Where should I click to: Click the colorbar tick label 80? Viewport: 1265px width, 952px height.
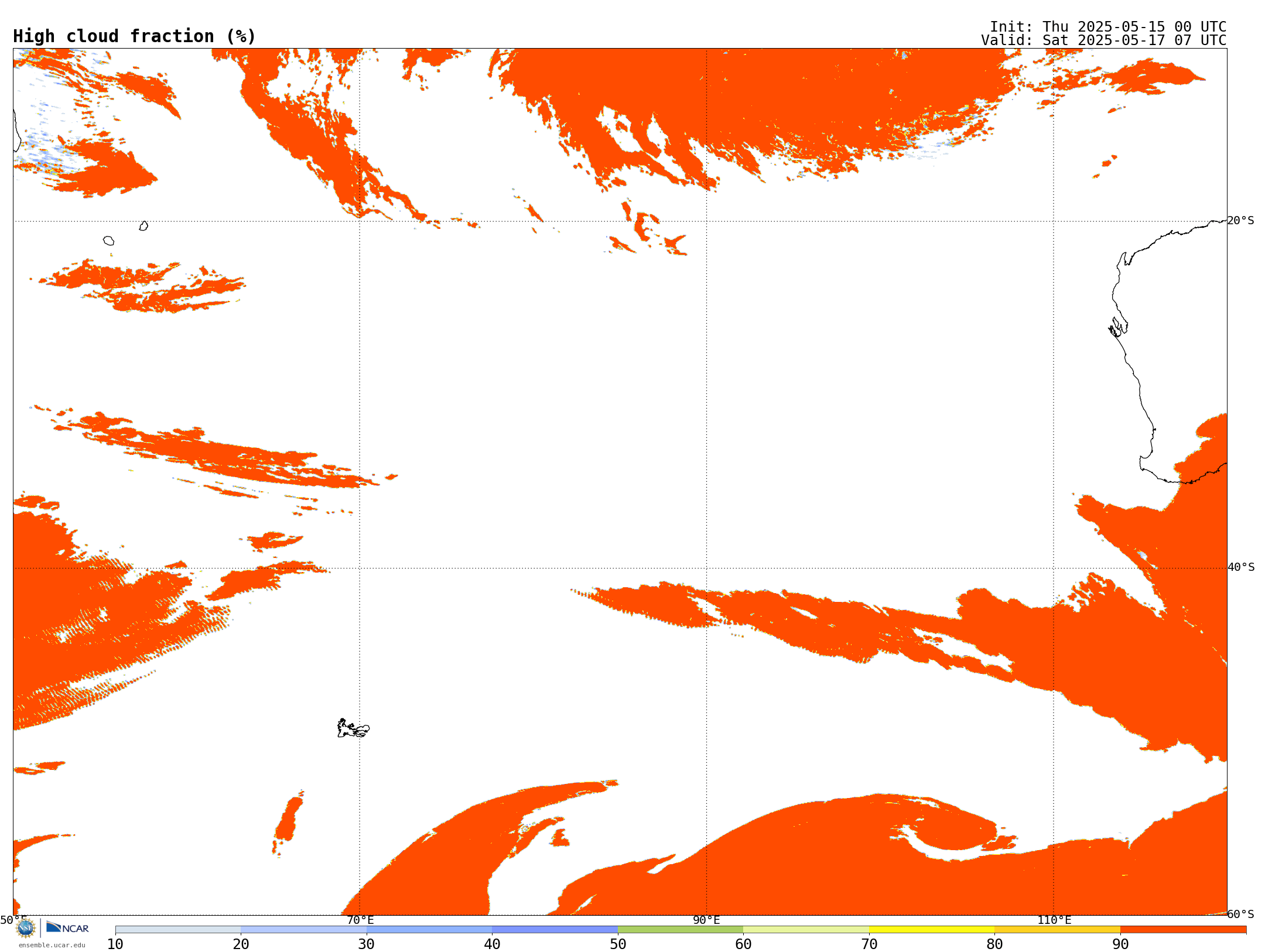(994, 944)
